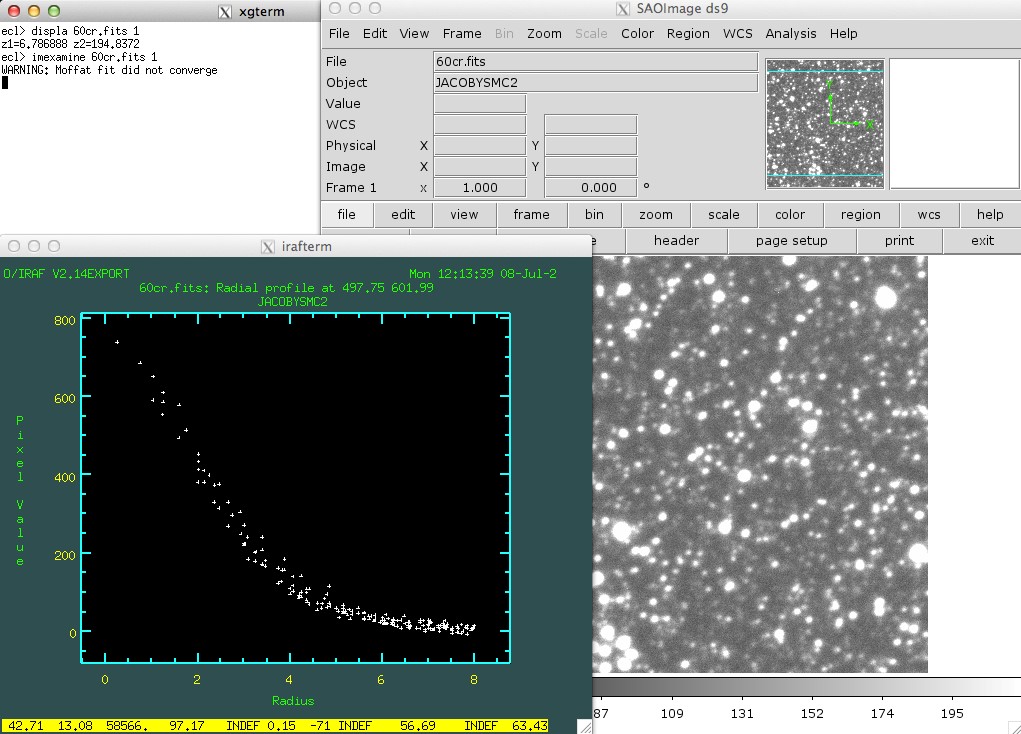Click the 'region' button in ds9 buttonbar

(x=860, y=214)
